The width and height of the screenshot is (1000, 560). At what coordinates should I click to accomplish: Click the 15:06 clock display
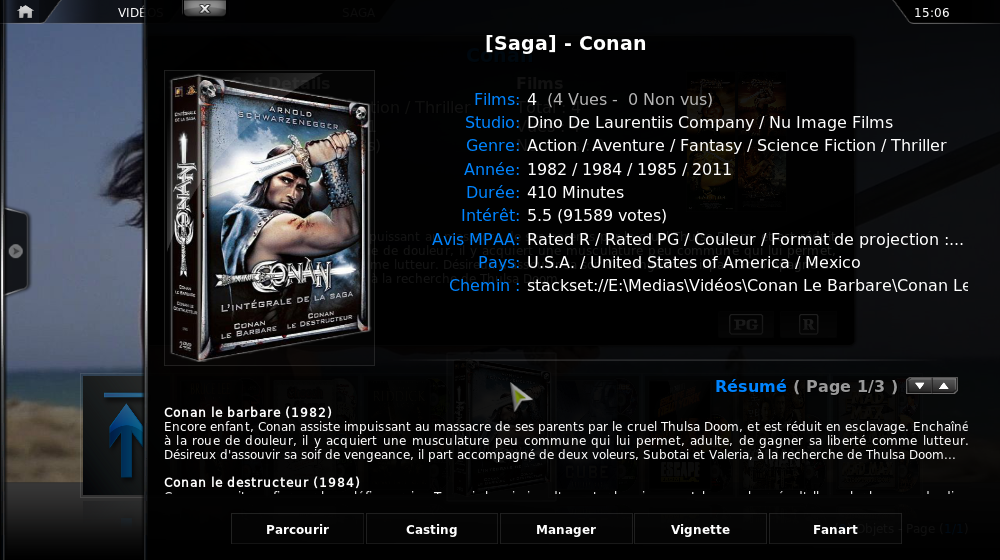931,13
